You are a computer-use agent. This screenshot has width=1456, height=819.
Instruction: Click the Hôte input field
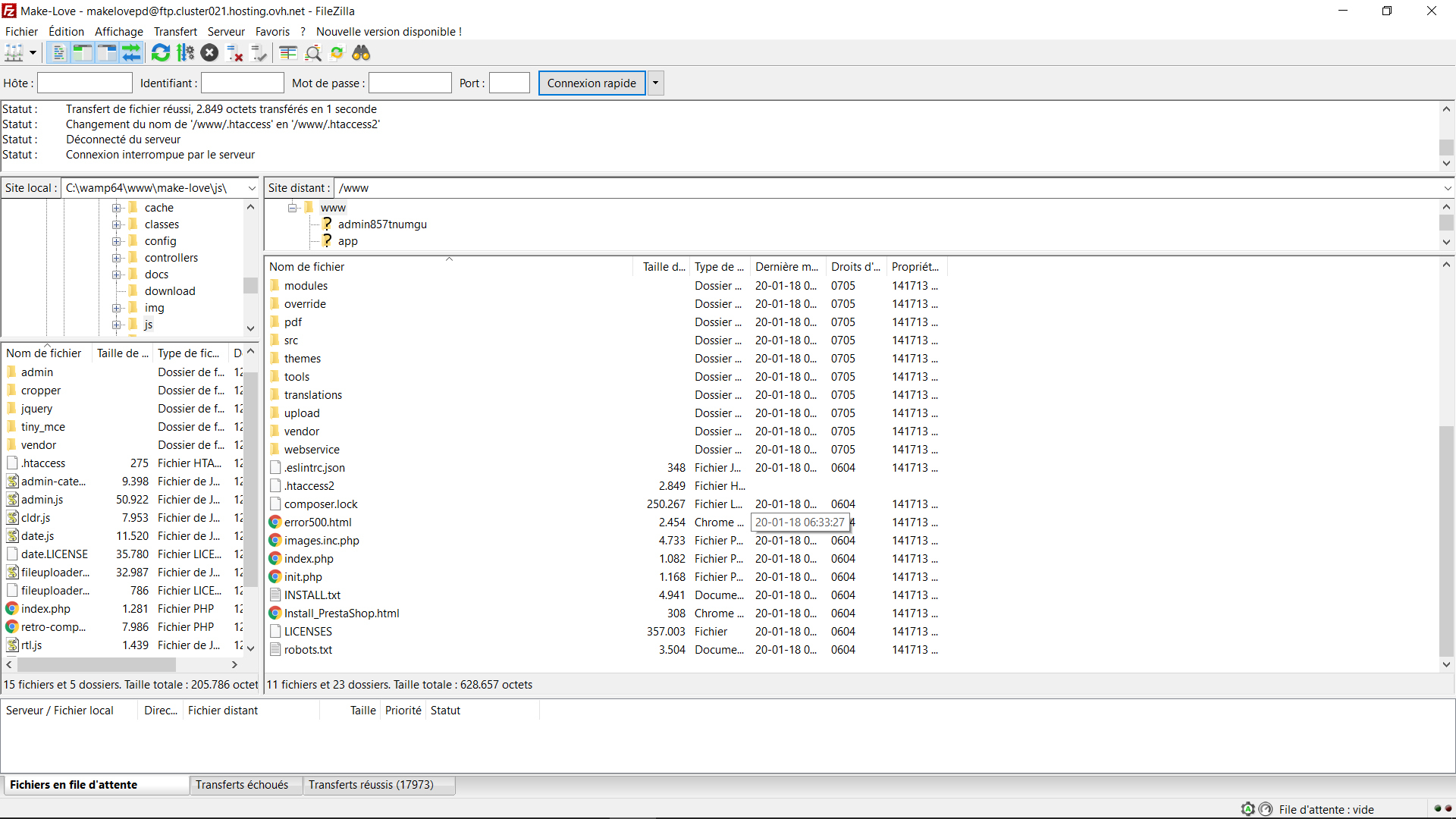tap(85, 83)
